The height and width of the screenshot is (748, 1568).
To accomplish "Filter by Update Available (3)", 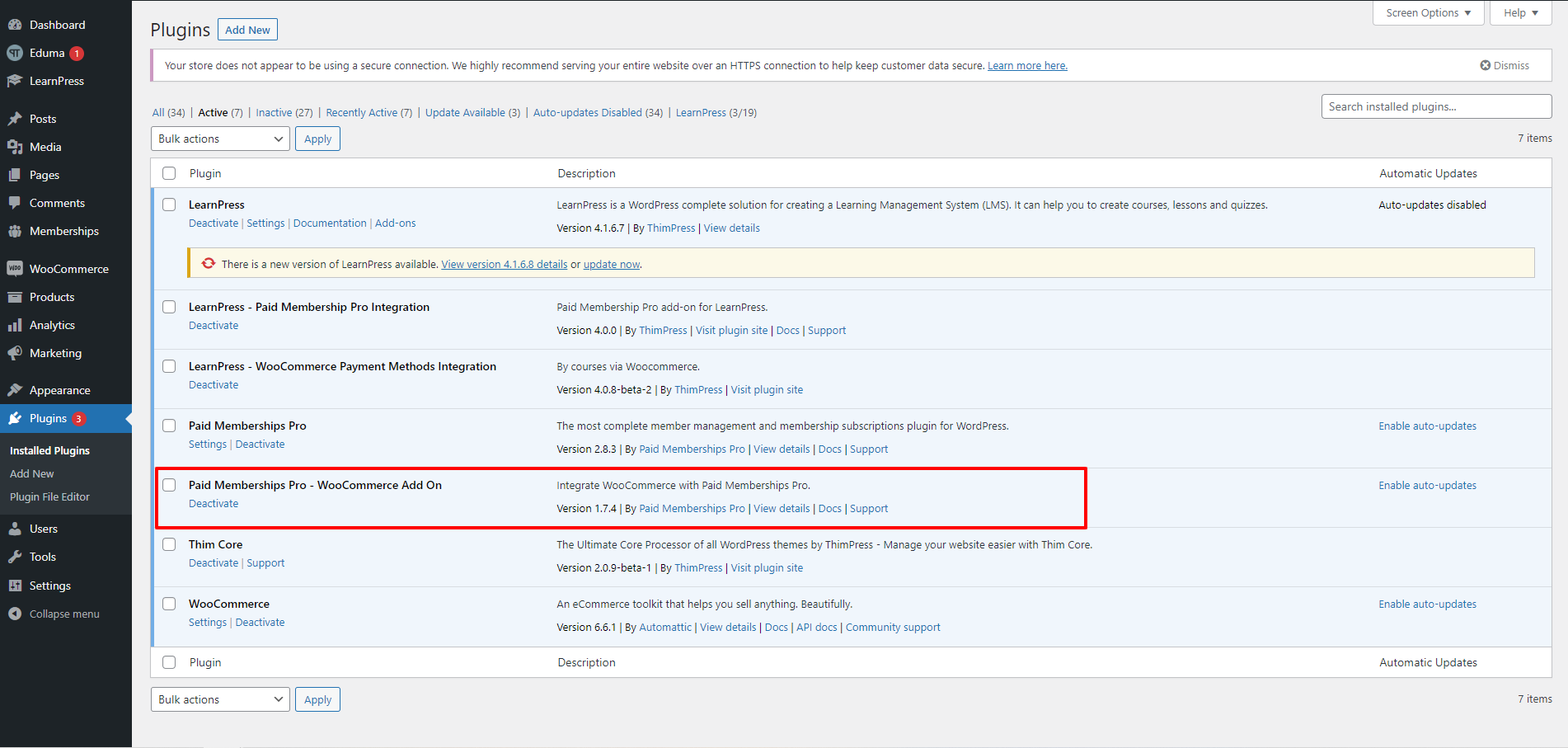I will 472,113.
